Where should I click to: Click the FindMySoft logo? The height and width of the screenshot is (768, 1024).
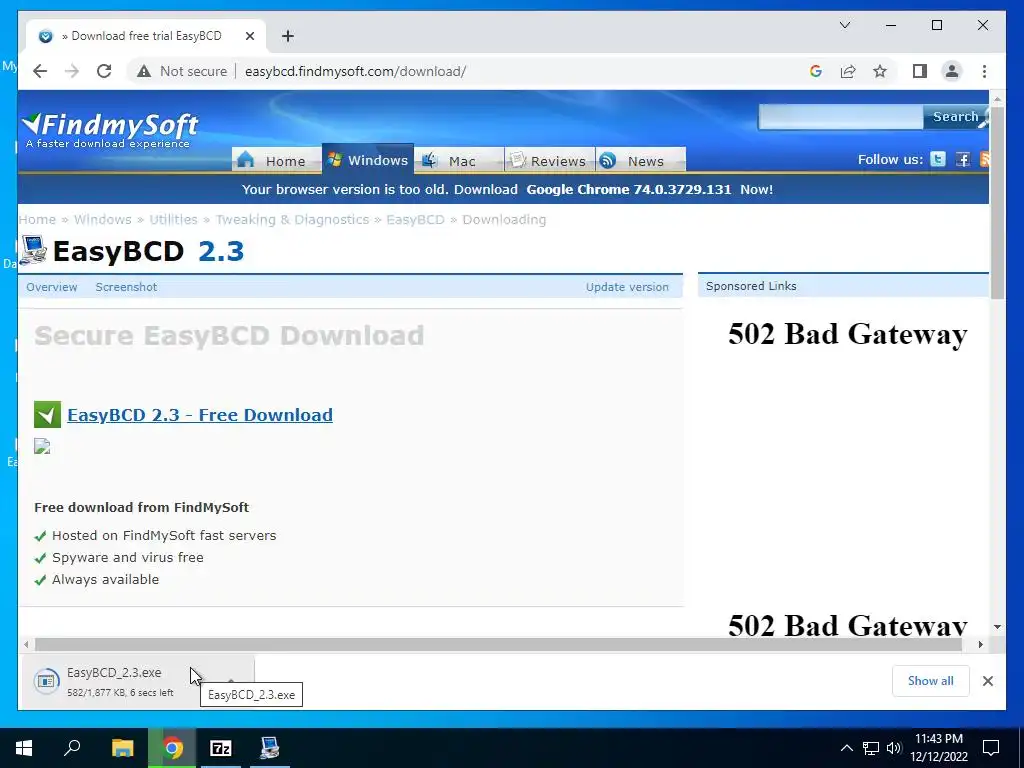click(x=109, y=130)
